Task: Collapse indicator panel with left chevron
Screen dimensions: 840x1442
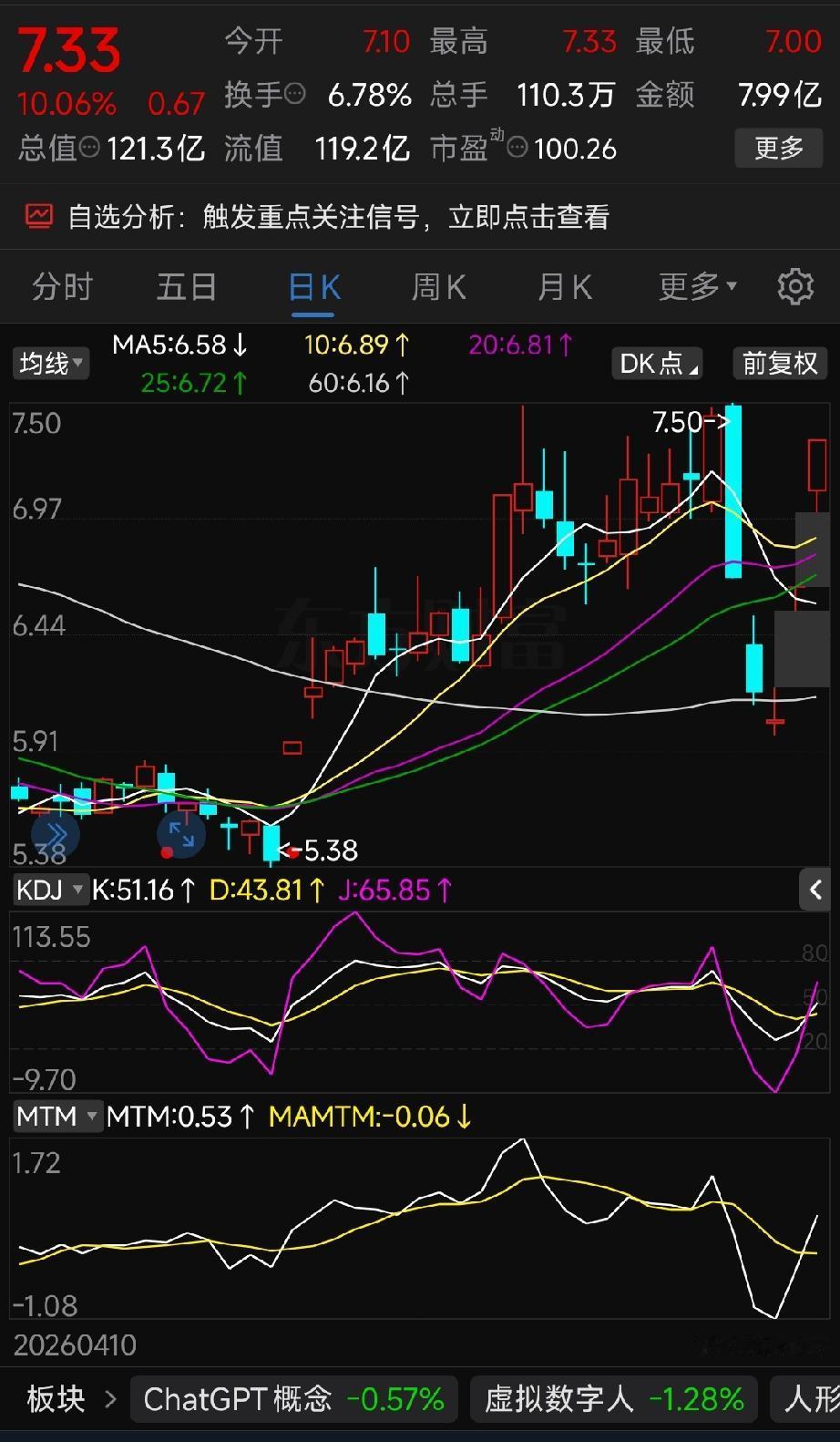Action: (815, 889)
